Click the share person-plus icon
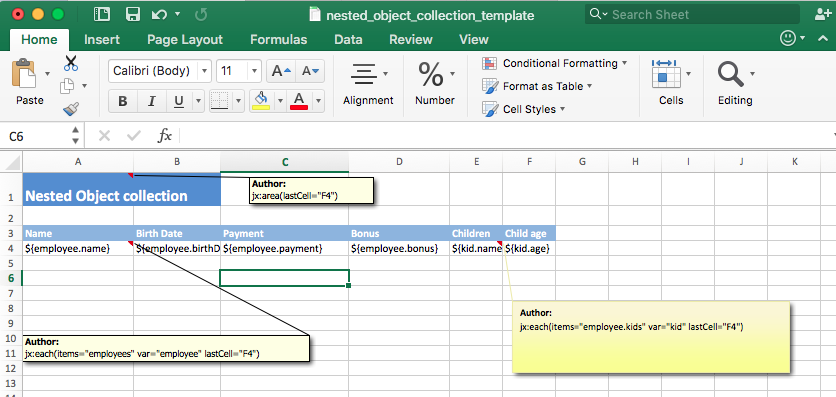Image resolution: width=836 pixels, height=397 pixels. click(x=824, y=14)
